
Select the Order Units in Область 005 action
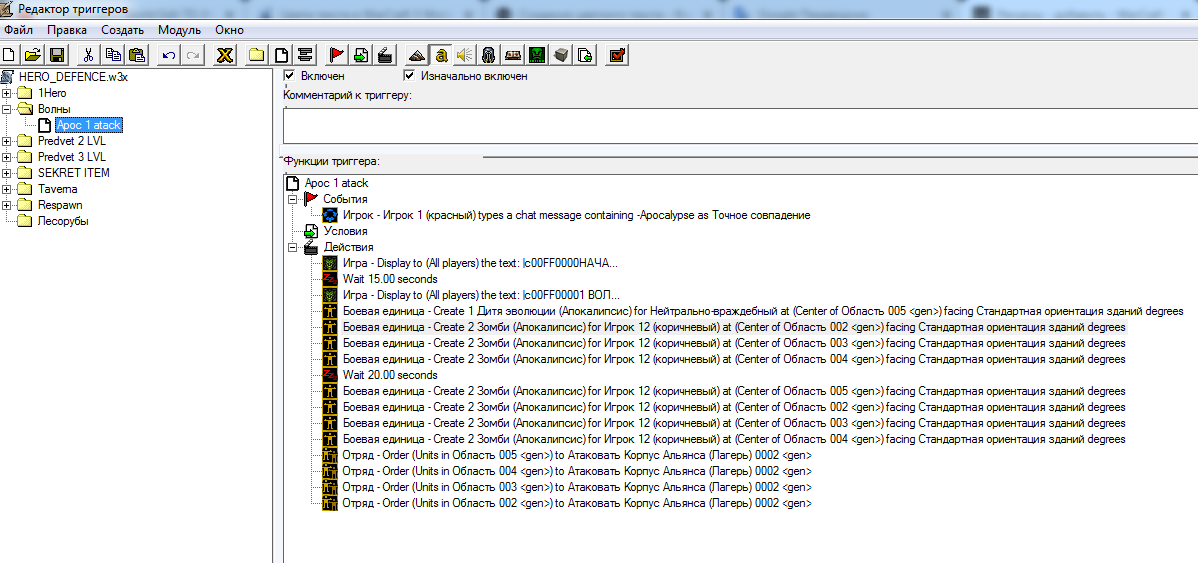click(x=577, y=456)
